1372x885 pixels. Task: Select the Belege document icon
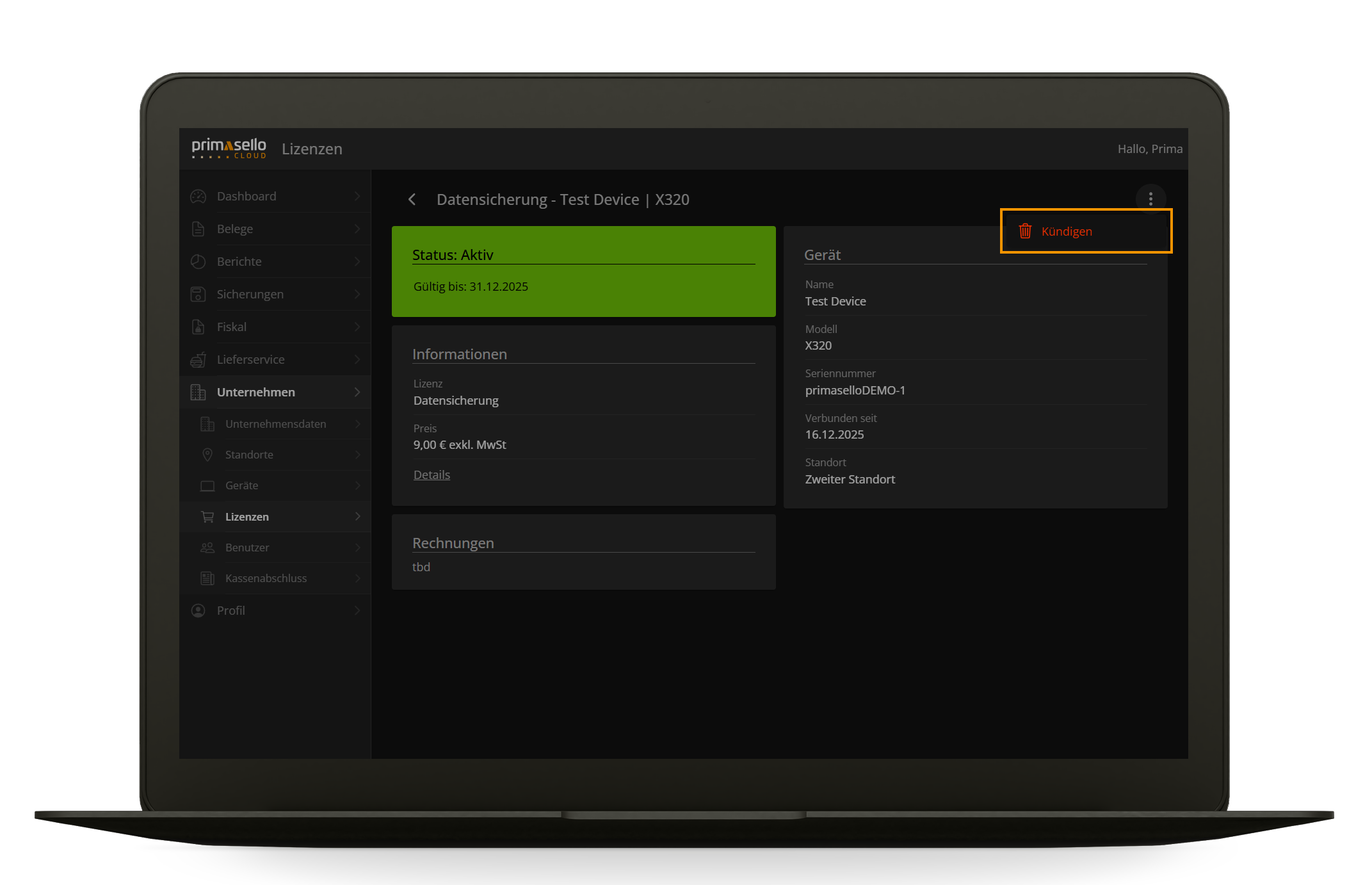tap(198, 229)
